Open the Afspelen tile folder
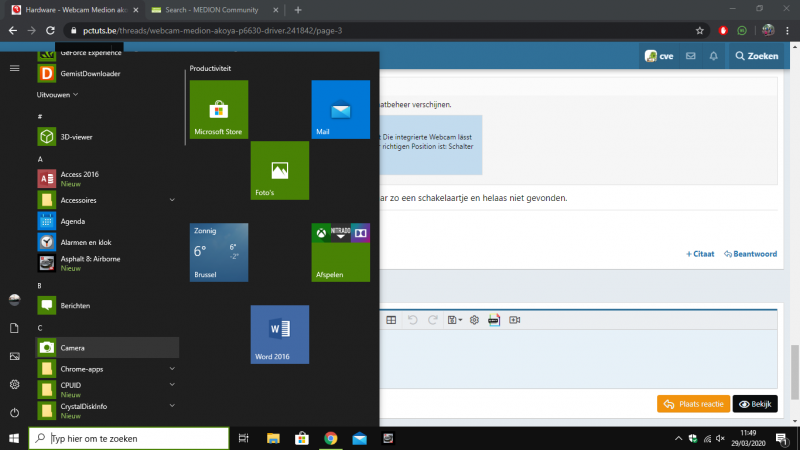 [x=341, y=253]
